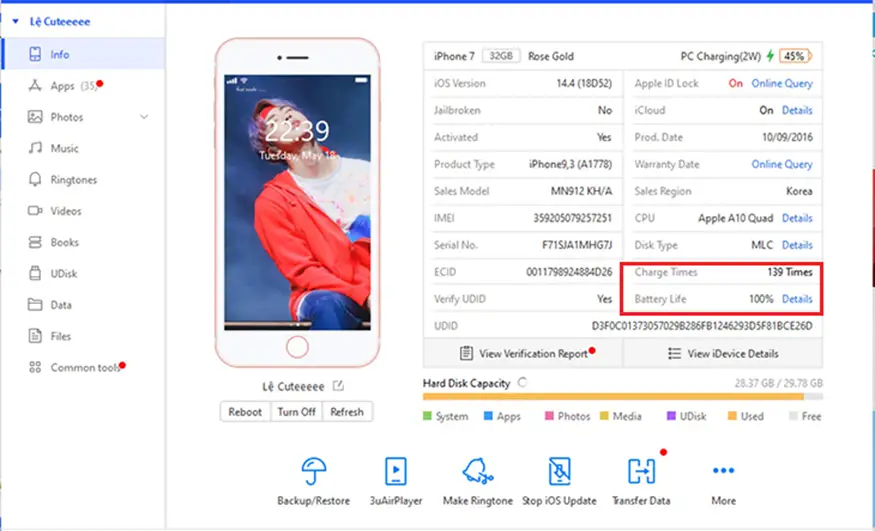
Task: Click View Verification Report button
Action: click(523, 353)
